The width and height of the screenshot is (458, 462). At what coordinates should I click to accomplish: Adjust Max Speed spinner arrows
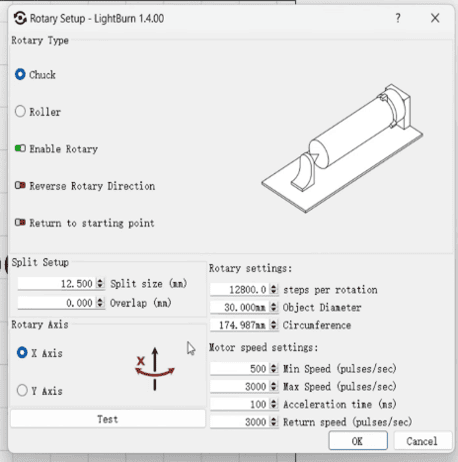(x=273, y=386)
